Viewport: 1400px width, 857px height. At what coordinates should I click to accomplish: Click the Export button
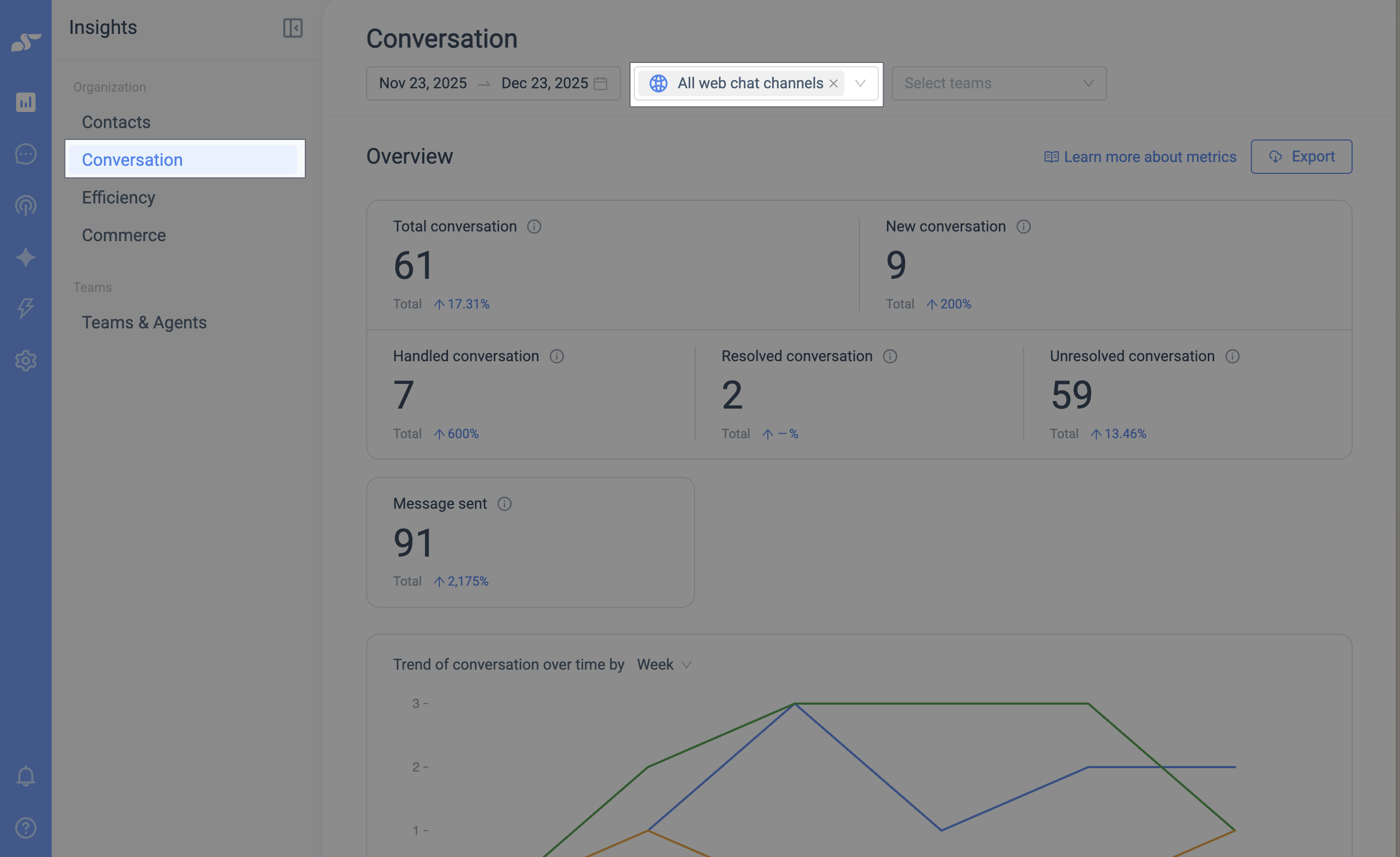[x=1301, y=157]
